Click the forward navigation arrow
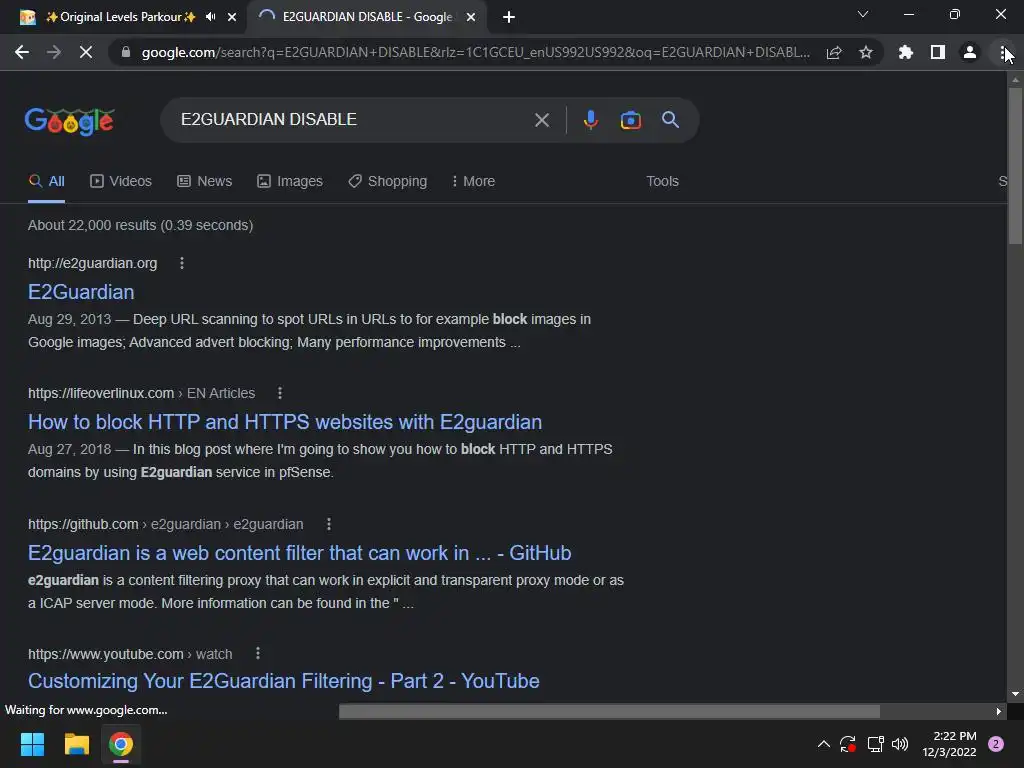Image resolution: width=1024 pixels, height=768 pixels. click(x=54, y=52)
